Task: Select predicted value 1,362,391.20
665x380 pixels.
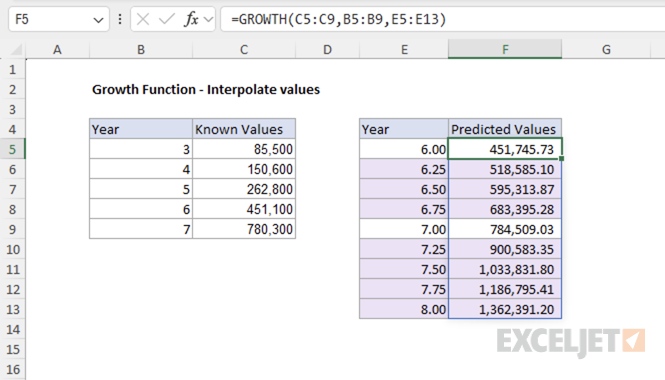Action: (505, 309)
